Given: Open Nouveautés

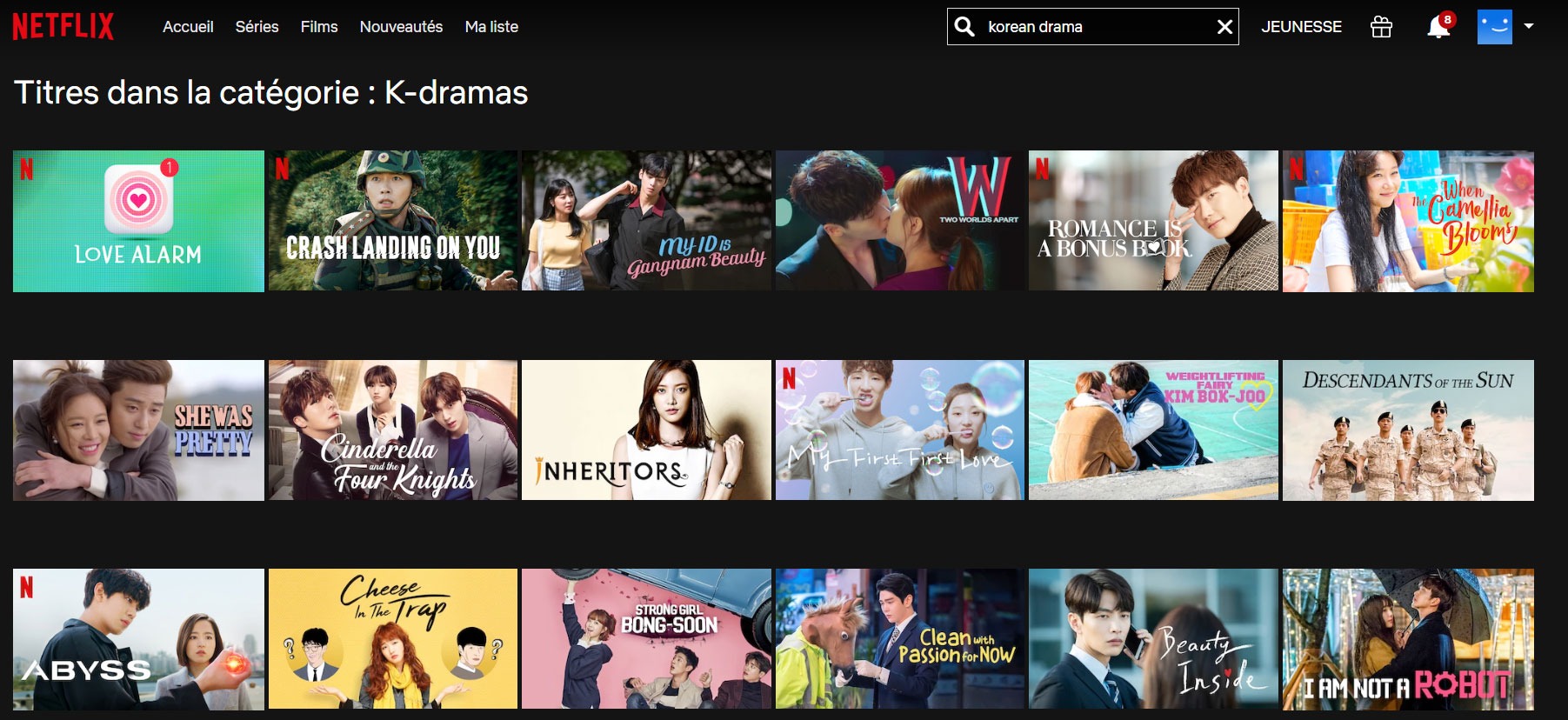Looking at the screenshot, I should [x=401, y=27].
